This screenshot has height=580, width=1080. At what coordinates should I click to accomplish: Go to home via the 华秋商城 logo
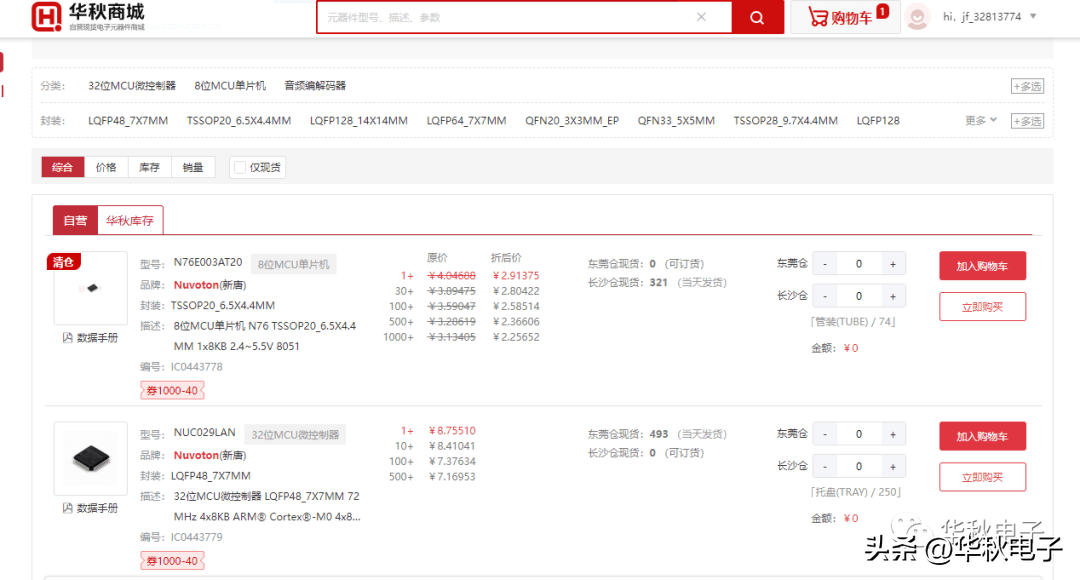tap(88, 17)
